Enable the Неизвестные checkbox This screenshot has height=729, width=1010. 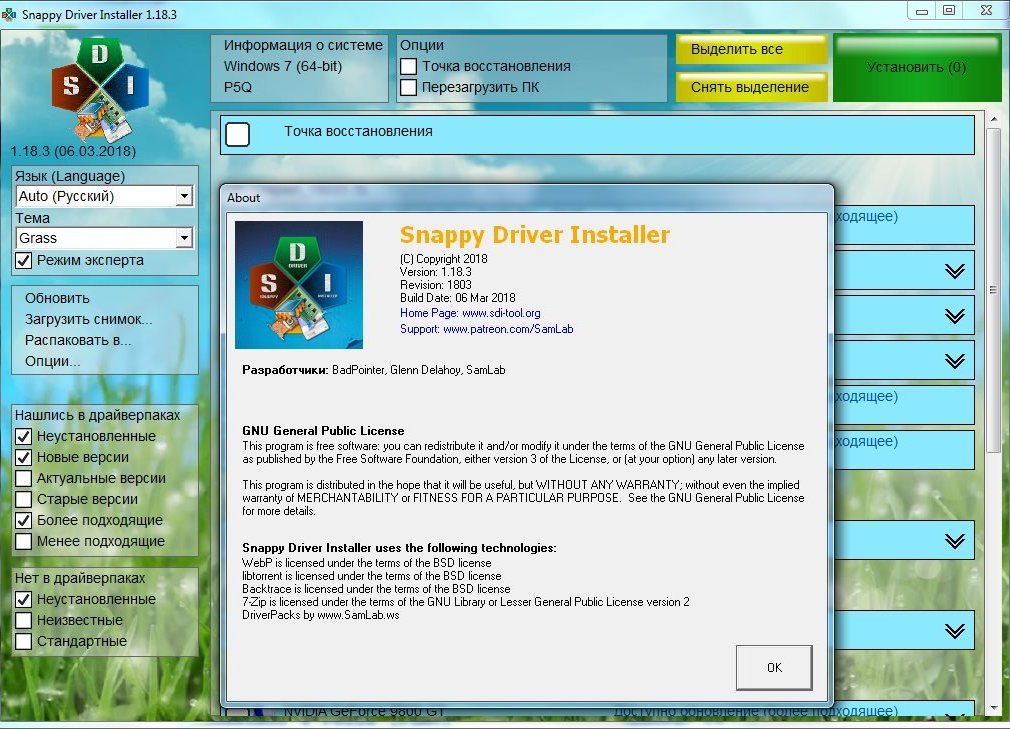click(24, 620)
